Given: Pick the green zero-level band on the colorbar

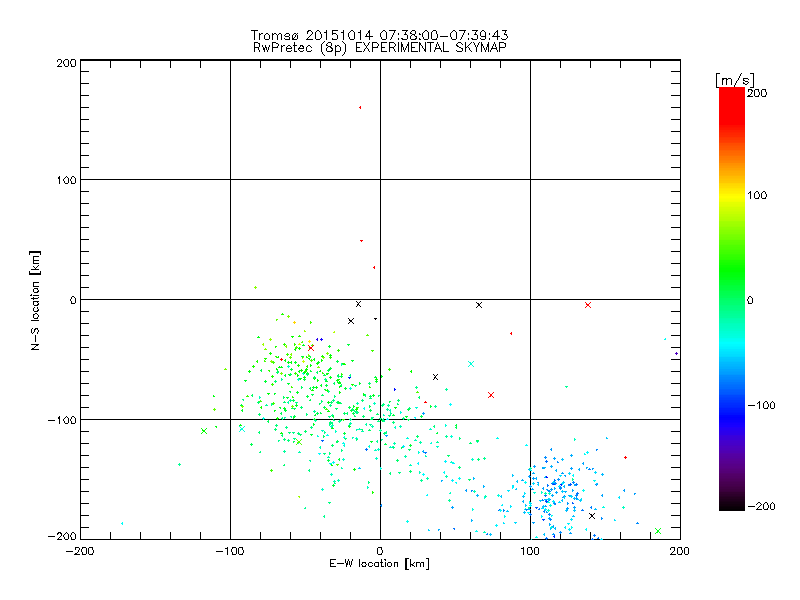Looking at the screenshot, I should click(x=732, y=299).
